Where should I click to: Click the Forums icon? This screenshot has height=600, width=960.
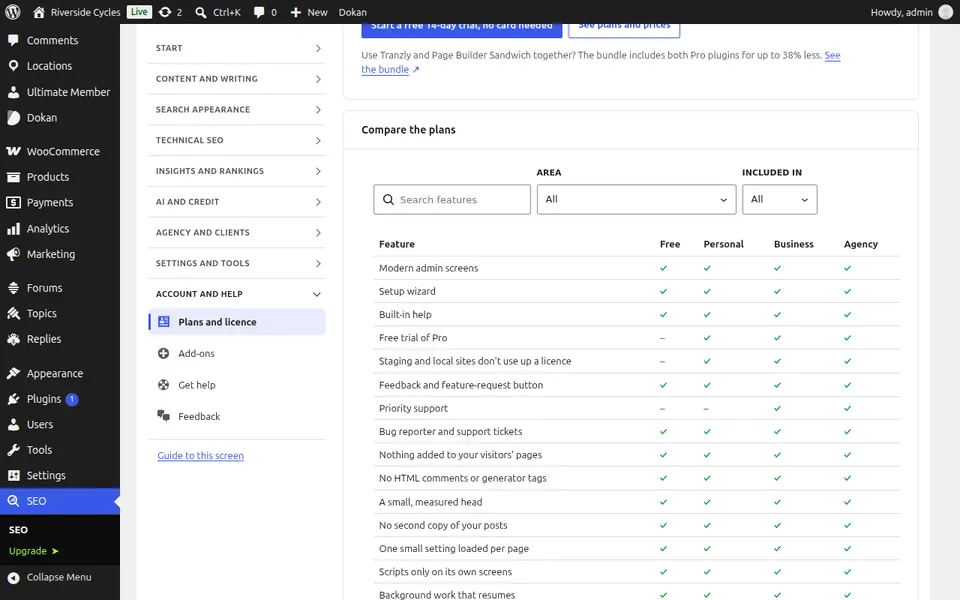click(13, 288)
